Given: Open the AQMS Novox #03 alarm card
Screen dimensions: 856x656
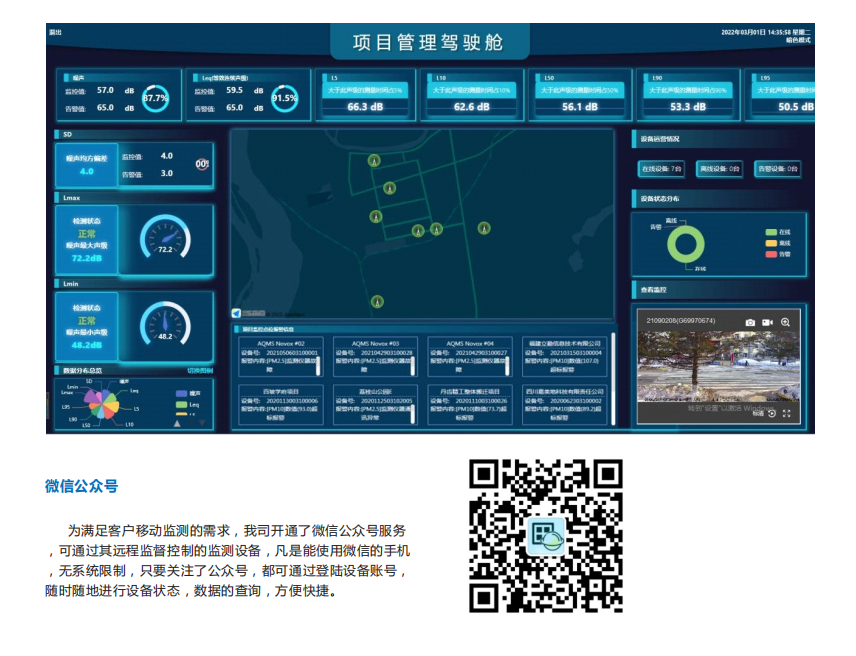Looking at the screenshot, I should tap(375, 357).
